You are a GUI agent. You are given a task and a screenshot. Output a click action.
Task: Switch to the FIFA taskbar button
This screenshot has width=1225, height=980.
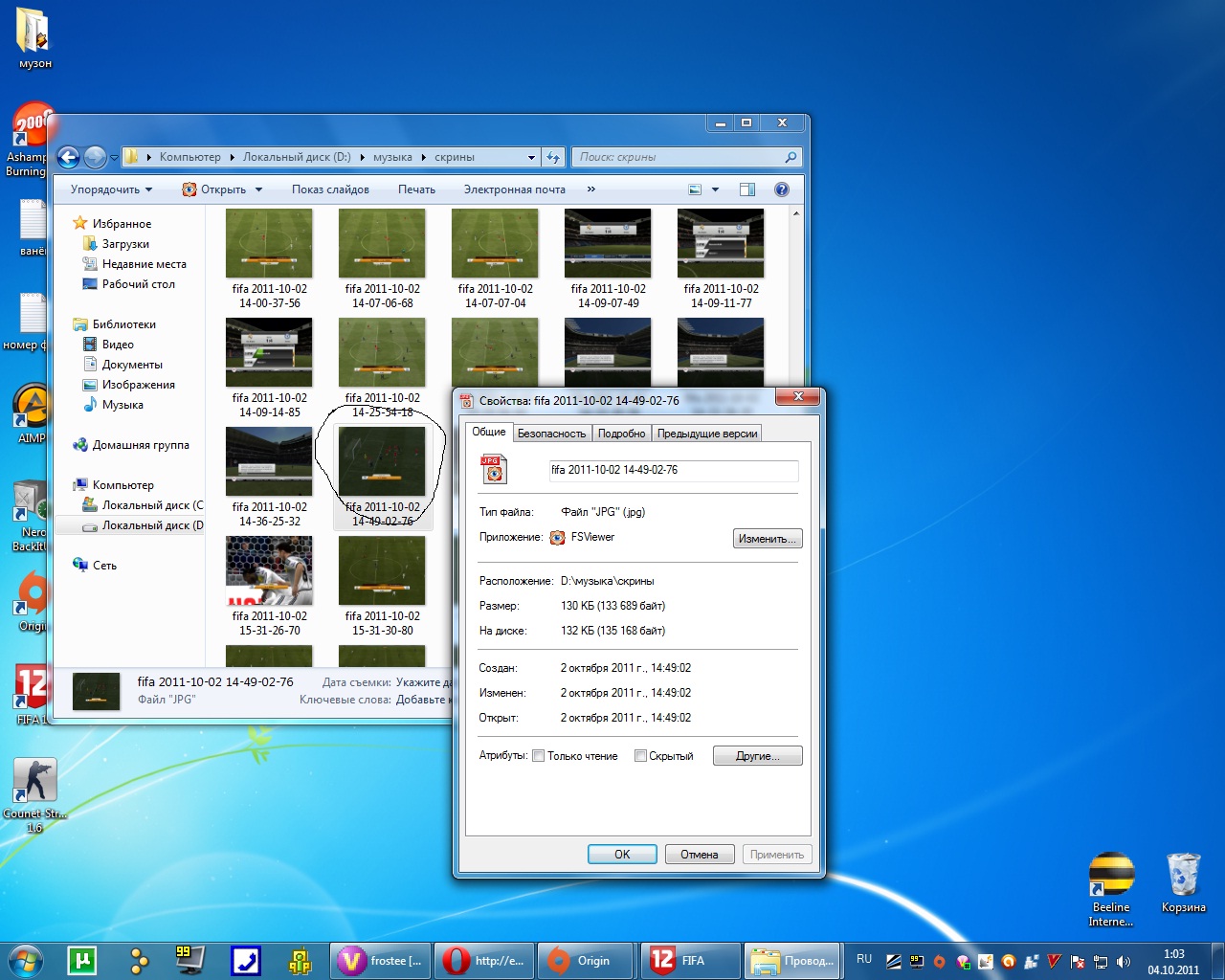(x=690, y=960)
